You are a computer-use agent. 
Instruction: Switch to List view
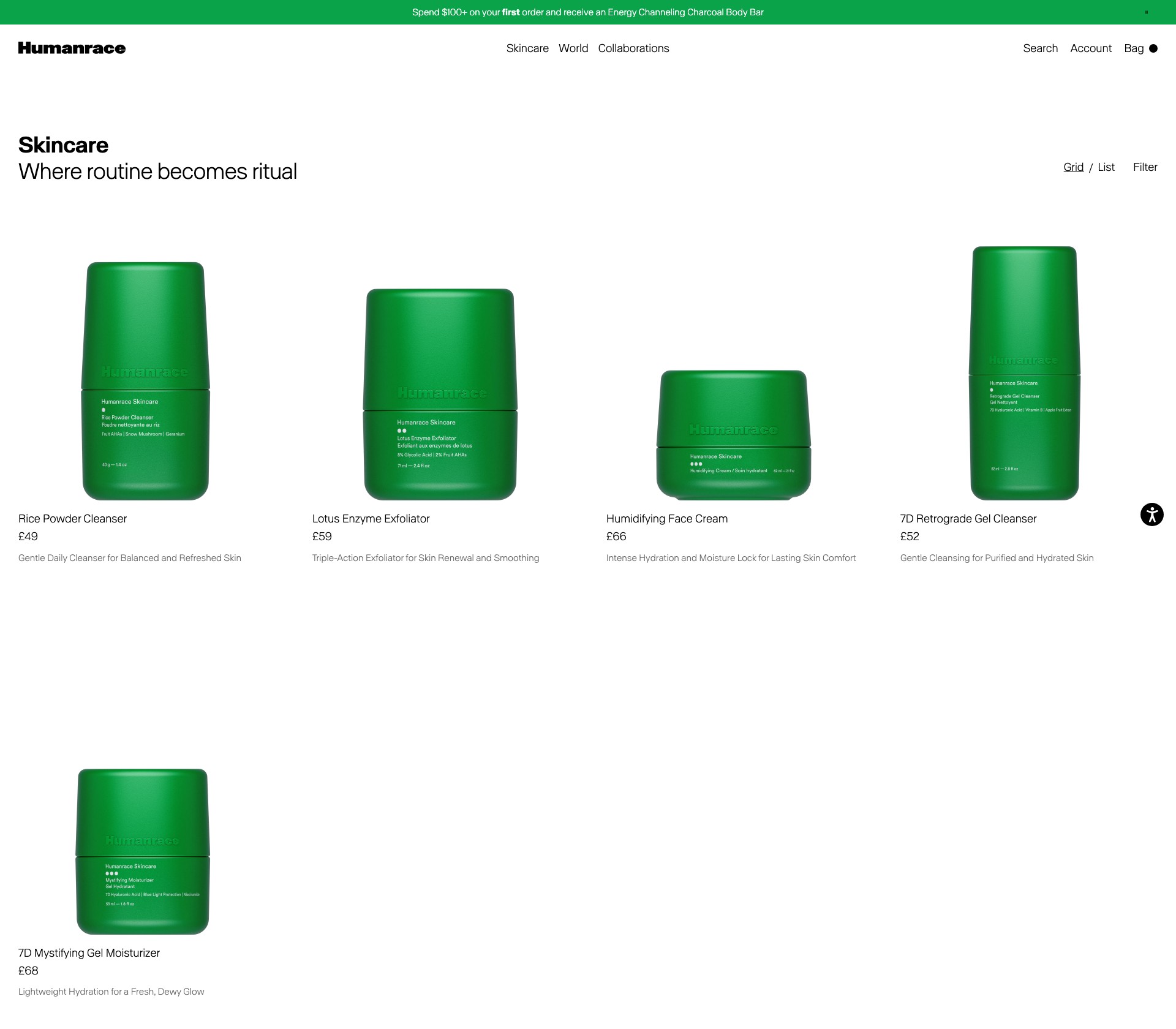[1106, 167]
